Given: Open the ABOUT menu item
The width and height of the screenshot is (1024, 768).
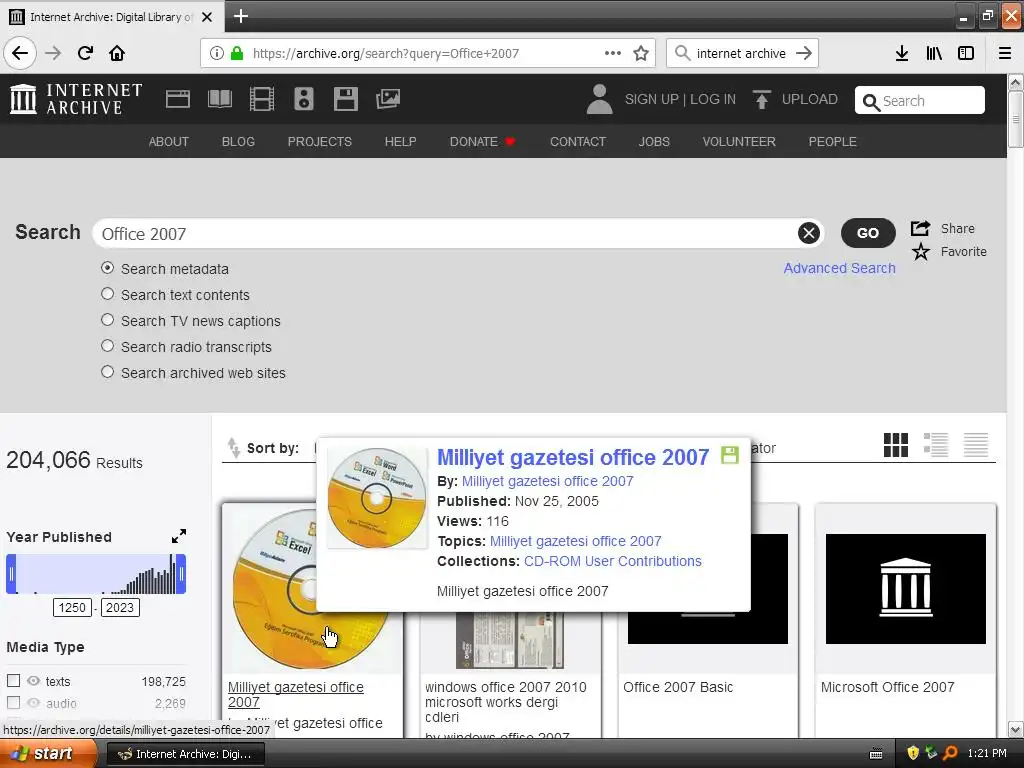Looking at the screenshot, I should coord(168,142).
